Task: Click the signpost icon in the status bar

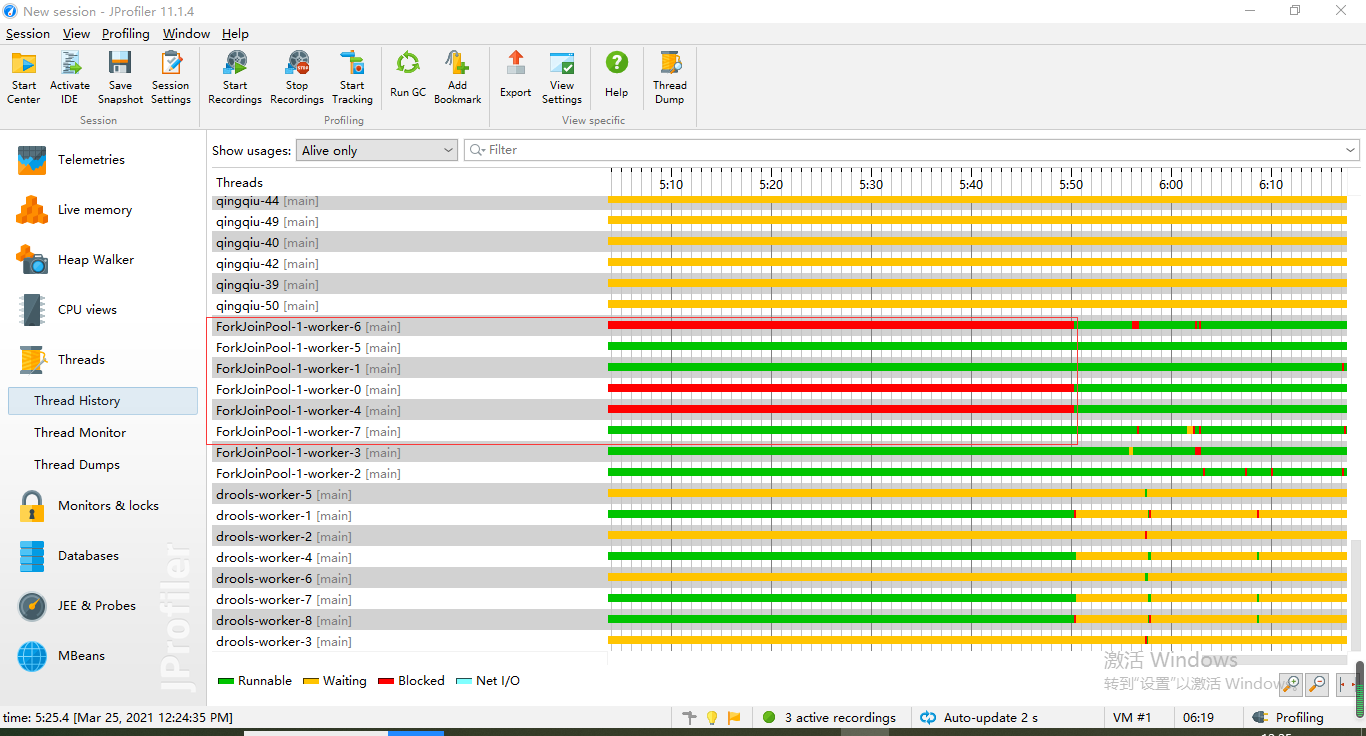Action: 689,718
